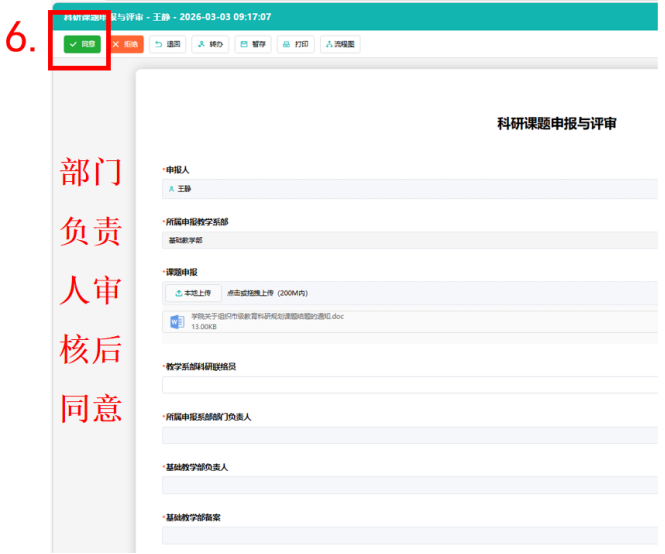Click the orange 拒绝 reject button
Image resolution: width=665 pixels, height=554 pixels.
126,45
